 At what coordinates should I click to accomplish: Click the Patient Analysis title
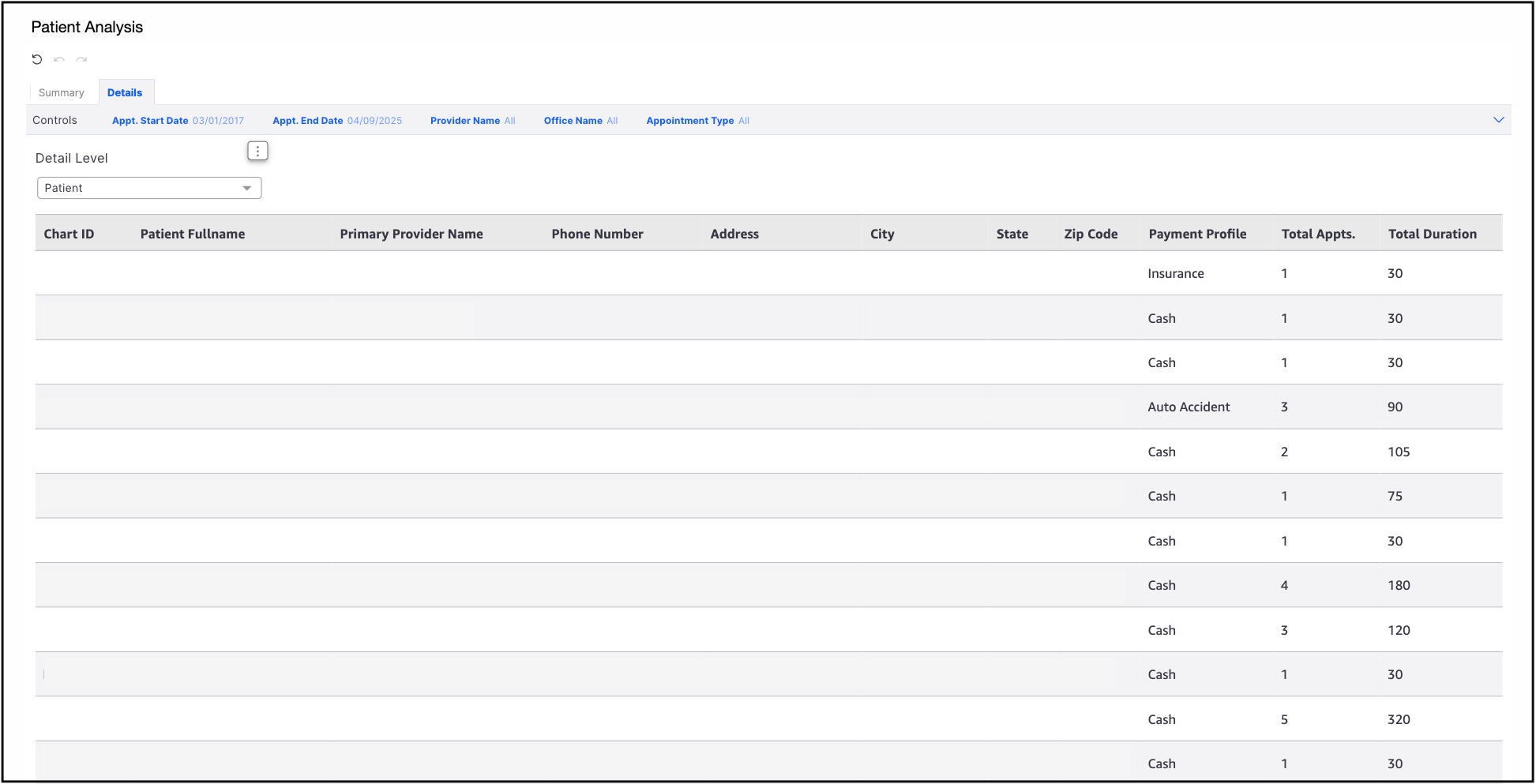click(87, 27)
